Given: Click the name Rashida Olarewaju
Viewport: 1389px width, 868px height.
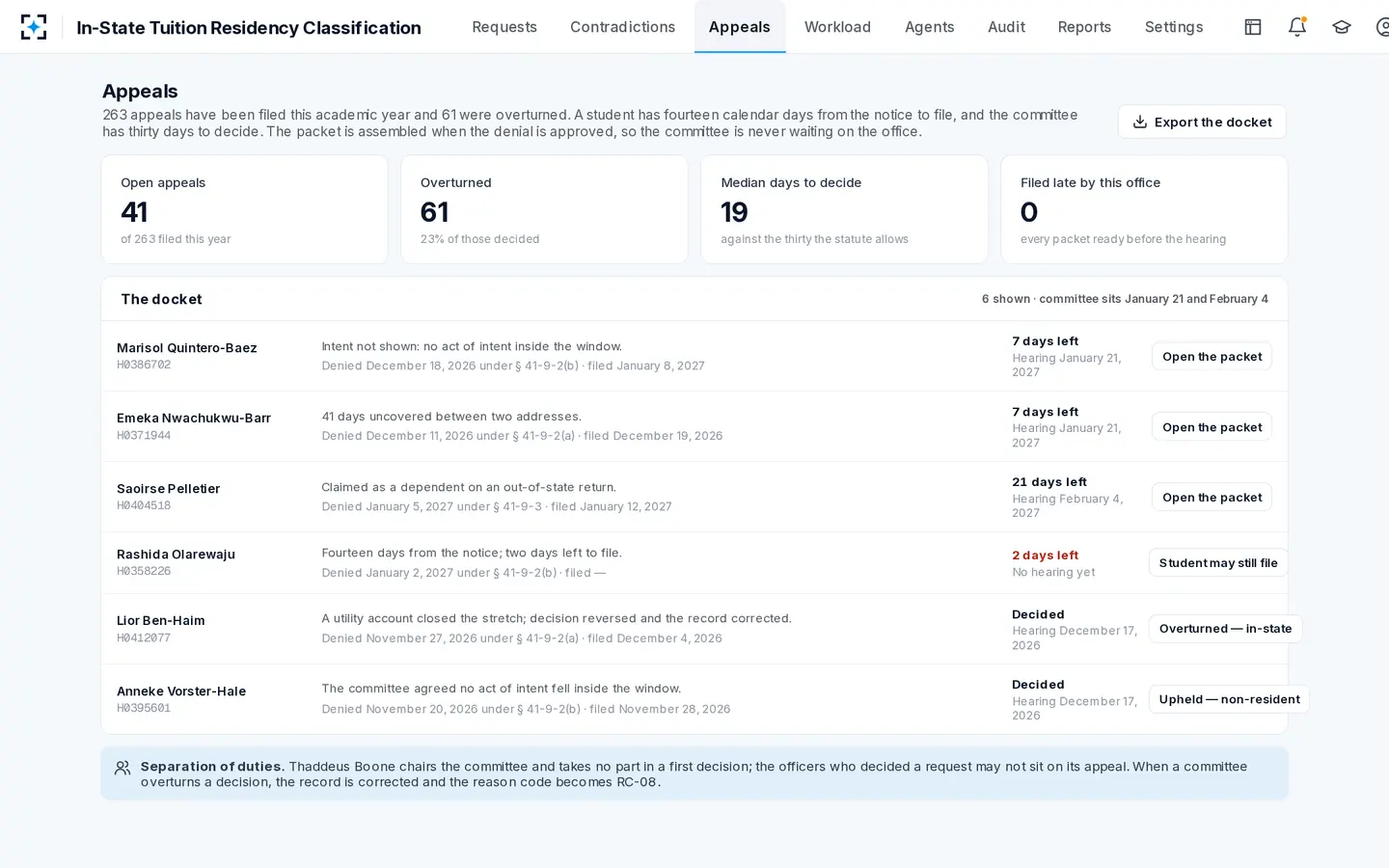Looking at the screenshot, I should pyautogui.click(x=176, y=555).
